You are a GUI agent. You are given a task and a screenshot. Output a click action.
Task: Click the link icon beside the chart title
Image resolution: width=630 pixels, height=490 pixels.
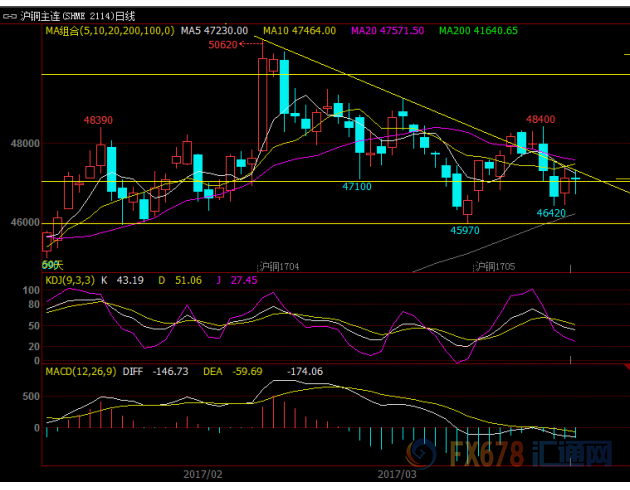(x=9, y=17)
